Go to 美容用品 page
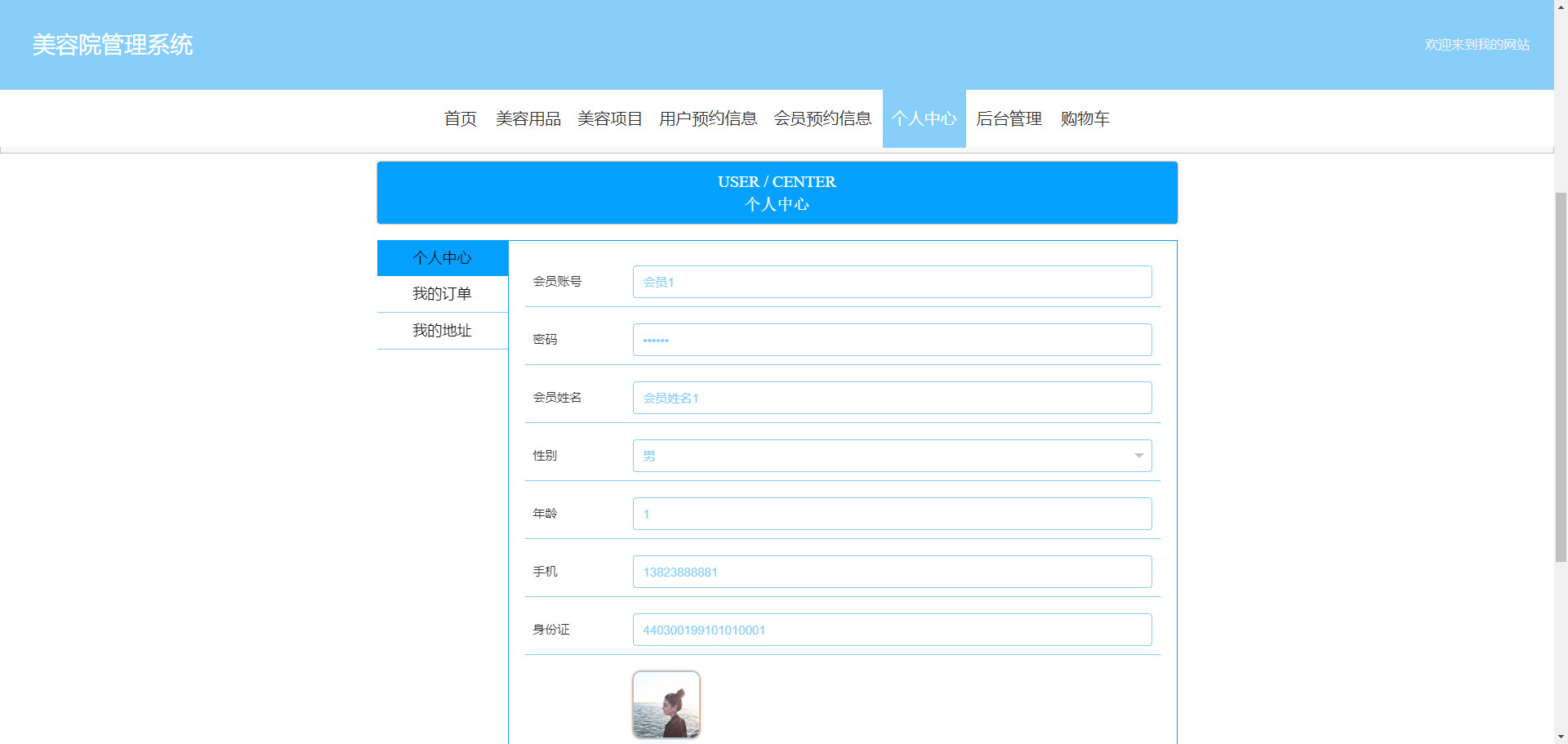 coord(528,118)
